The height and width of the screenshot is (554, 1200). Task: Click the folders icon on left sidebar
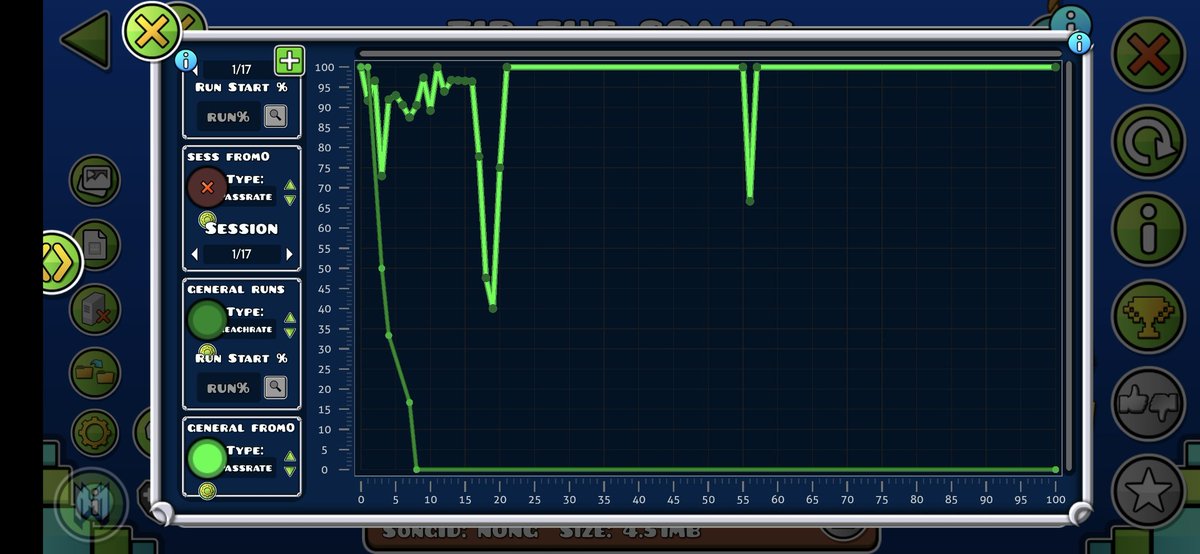[97, 372]
